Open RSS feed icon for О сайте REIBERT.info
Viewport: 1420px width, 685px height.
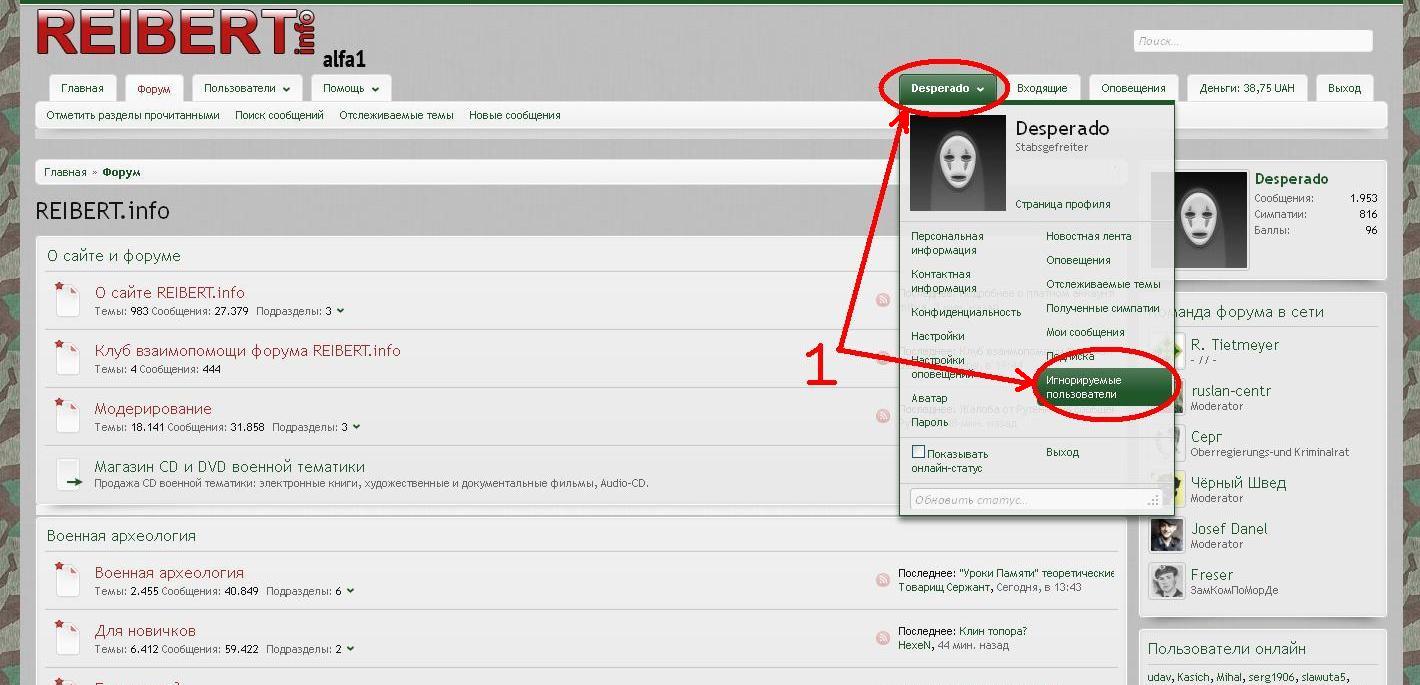click(x=883, y=300)
